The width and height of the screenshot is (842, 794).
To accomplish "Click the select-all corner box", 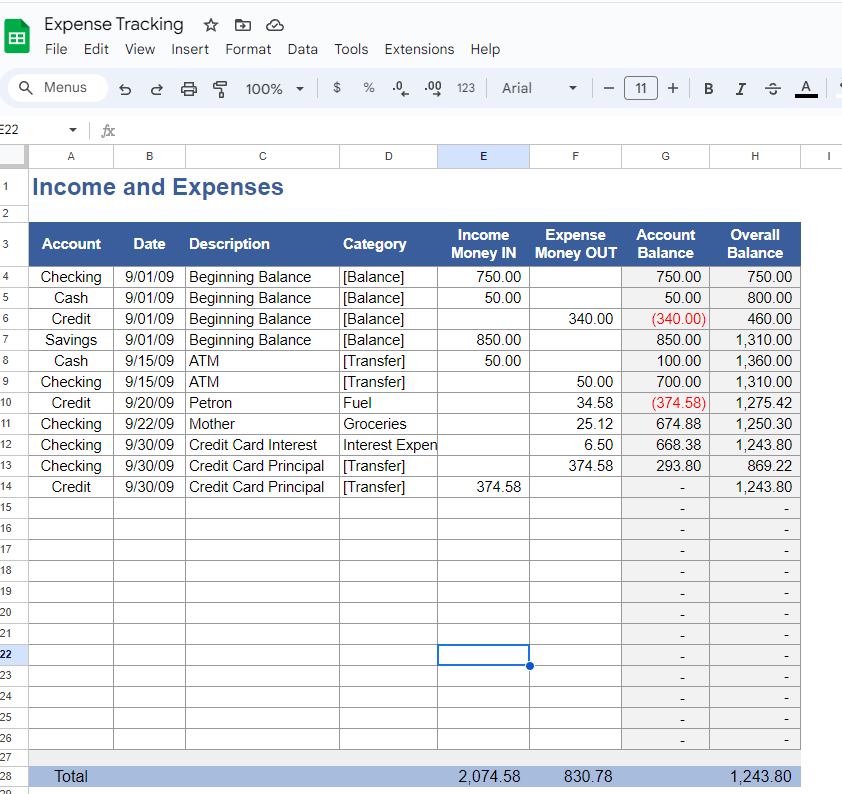I will click(13, 156).
